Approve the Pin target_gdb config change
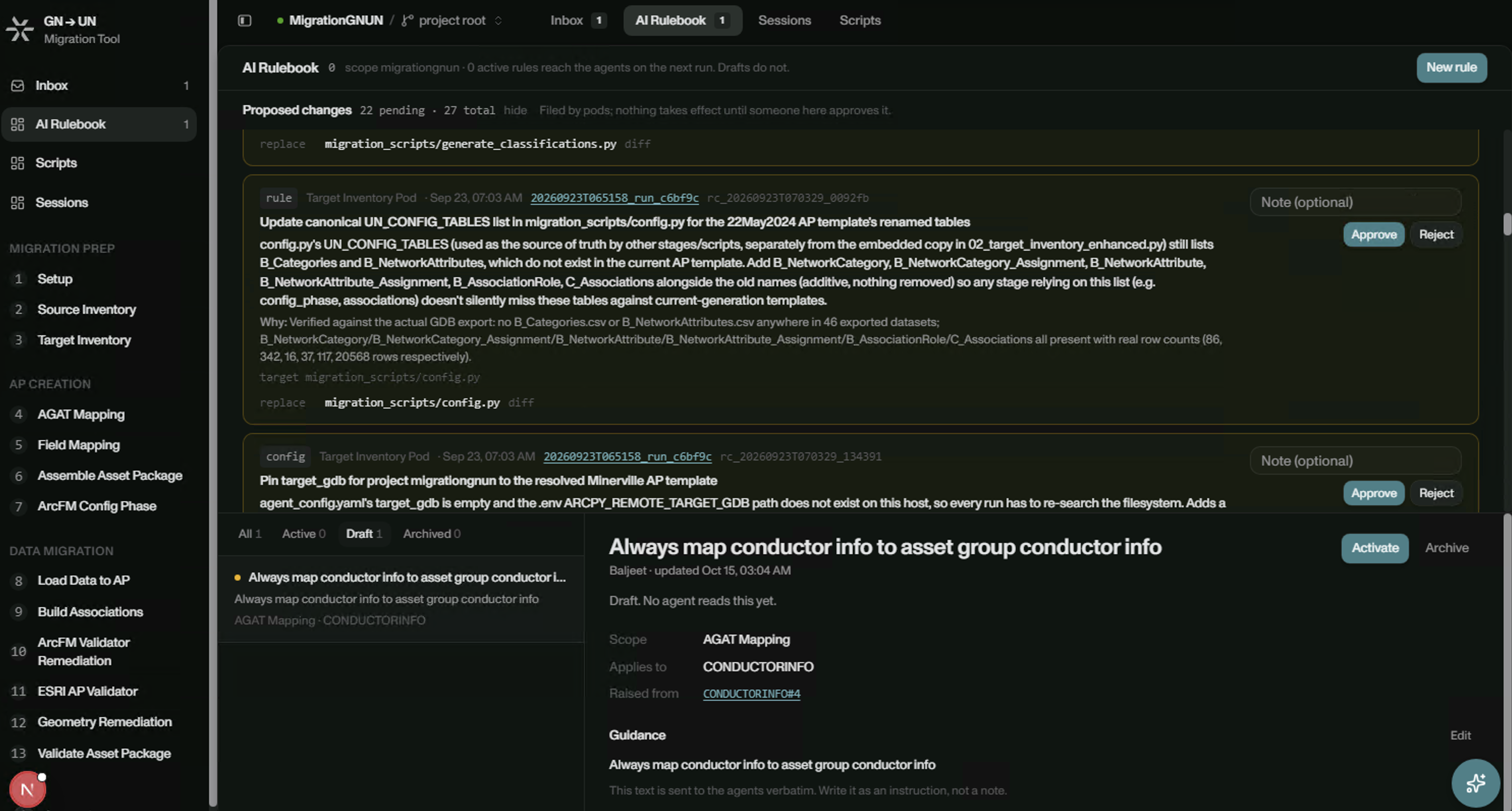This screenshot has height=811, width=1512. pyautogui.click(x=1373, y=494)
